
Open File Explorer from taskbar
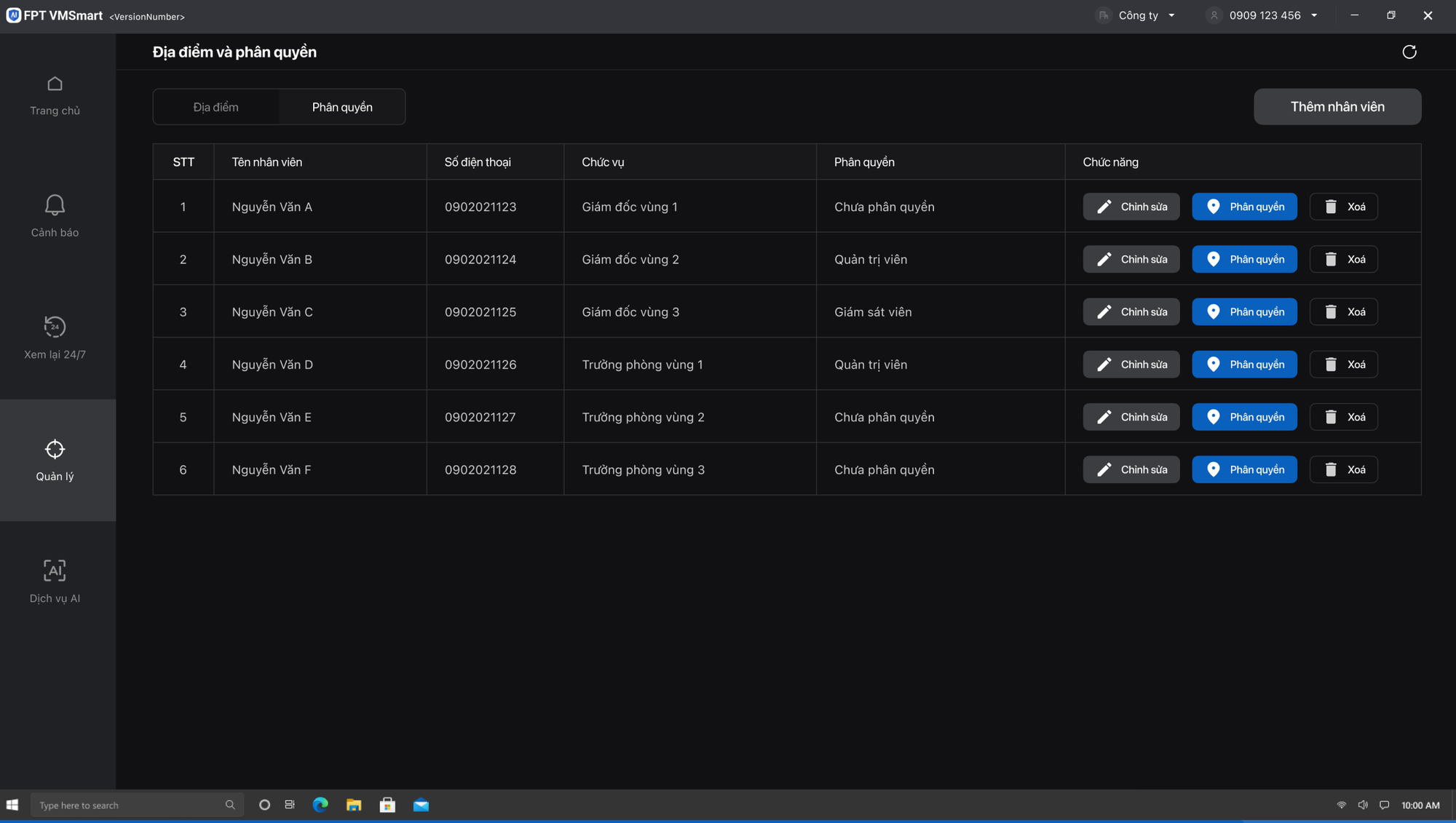click(x=354, y=805)
